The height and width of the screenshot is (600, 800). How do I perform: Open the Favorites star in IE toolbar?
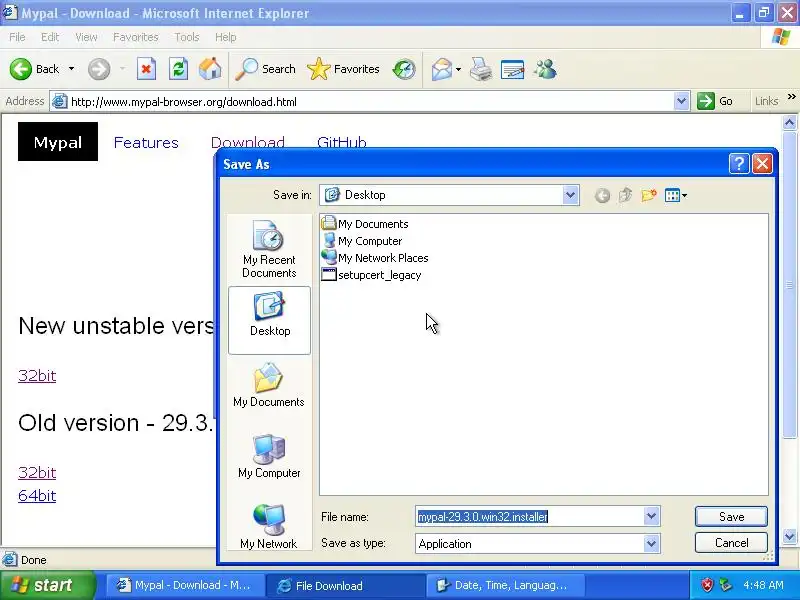point(318,69)
